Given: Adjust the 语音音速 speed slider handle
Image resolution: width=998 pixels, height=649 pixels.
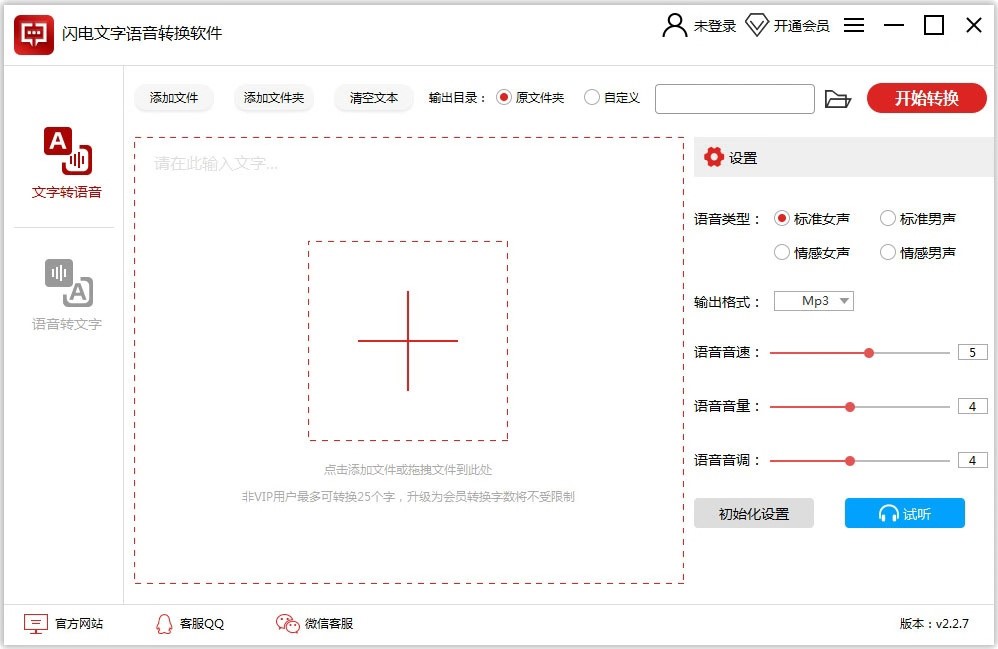Looking at the screenshot, I should coord(869,353).
